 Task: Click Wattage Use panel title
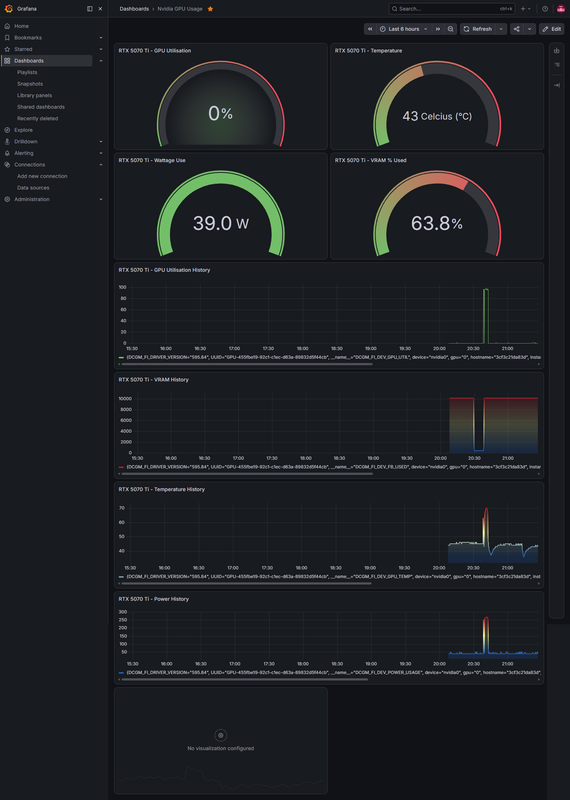pyautogui.click(x=152, y=160)
